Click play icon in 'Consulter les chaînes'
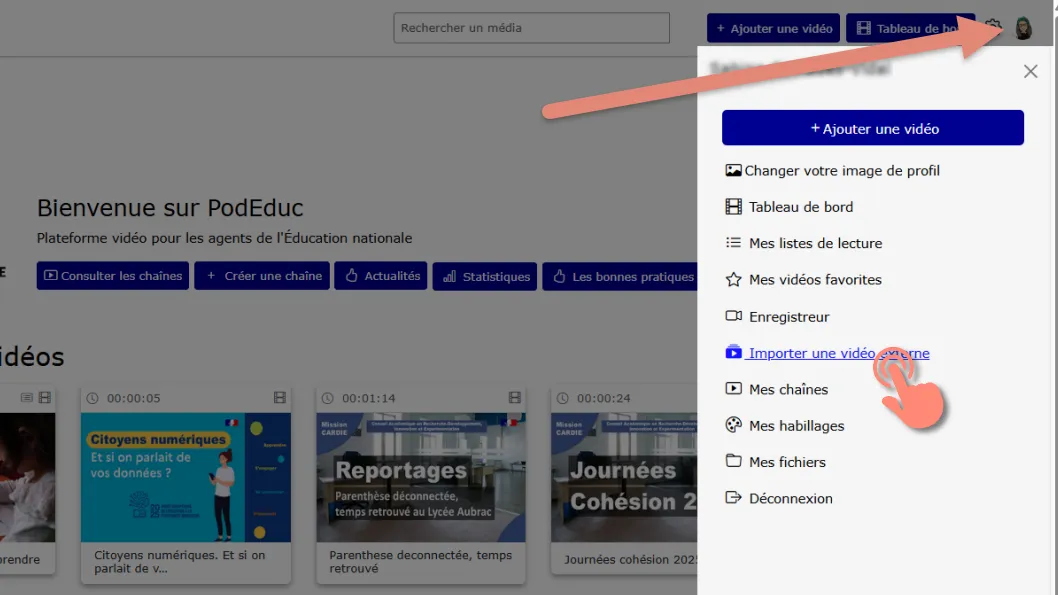 click(x=51, y=276)
